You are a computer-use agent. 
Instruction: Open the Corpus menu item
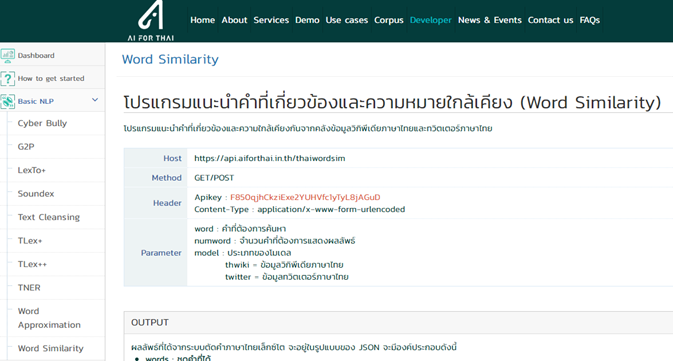tap(389, 20)
